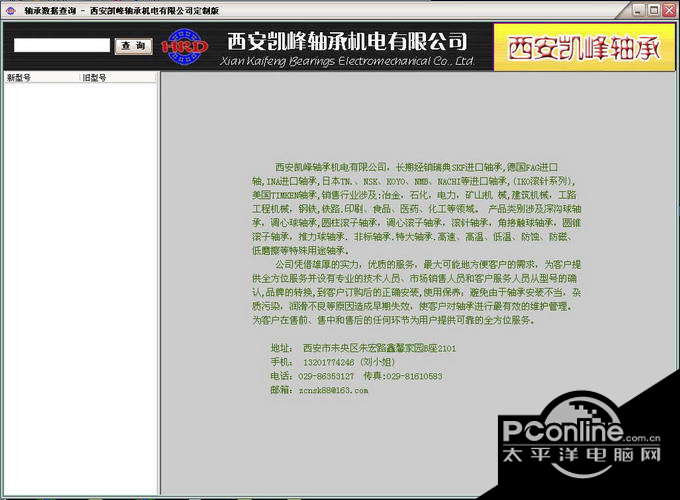The width and height of the screenshot is (680, 500).
Task: Click the mobile number 13201774246
Action: pyautogui.click(x=328, y=362)
